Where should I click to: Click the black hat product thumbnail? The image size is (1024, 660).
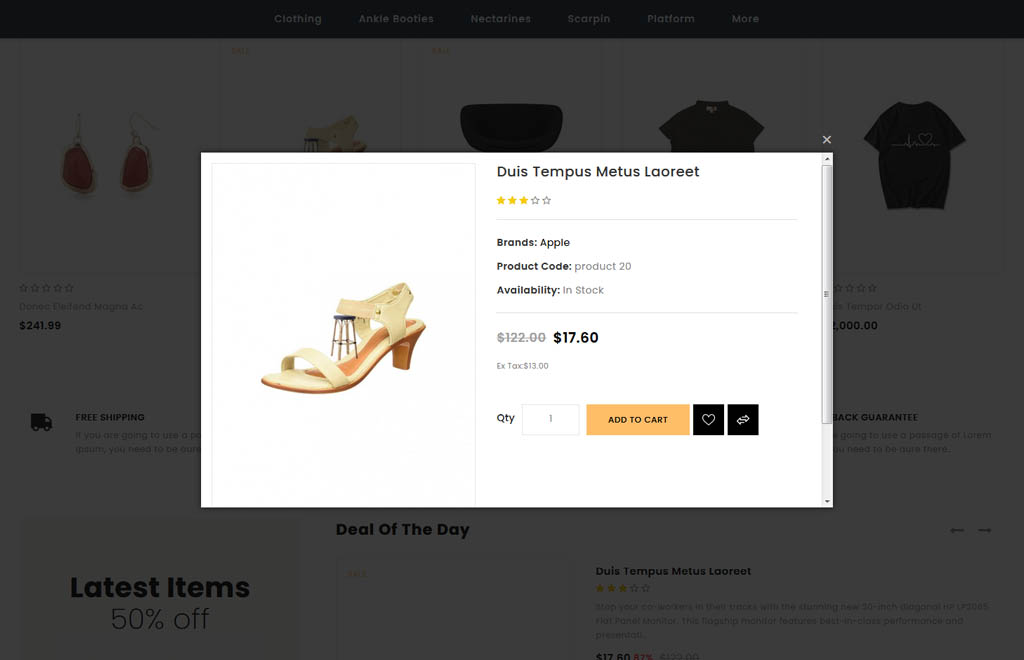click(x=511, y=127)
